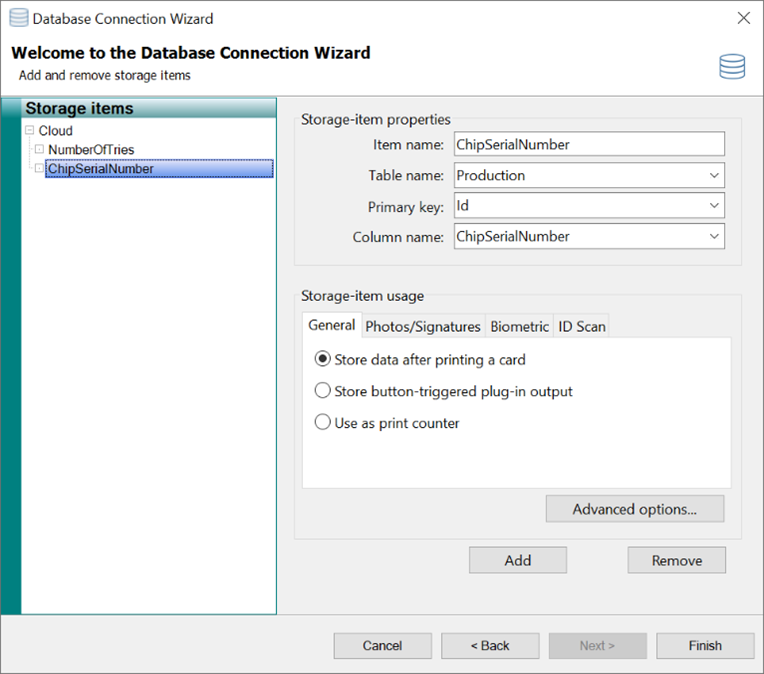The image size is (764, 674).
Task: Select Store data after printing a card
Action: click(323, 359)
